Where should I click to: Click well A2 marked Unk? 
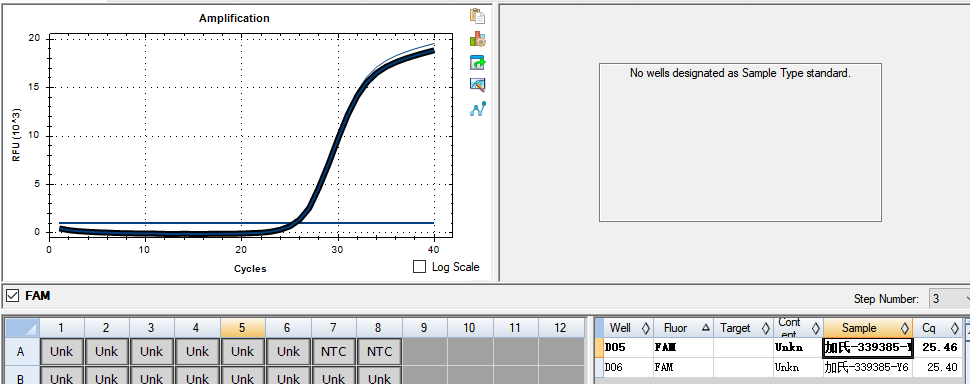(106, 352)
